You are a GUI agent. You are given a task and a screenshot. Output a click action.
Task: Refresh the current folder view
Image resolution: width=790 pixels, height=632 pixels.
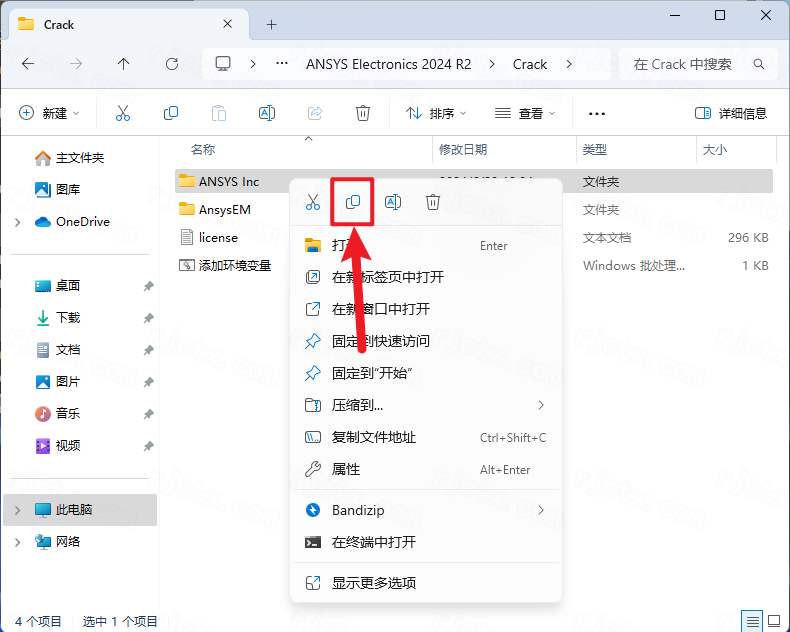coord(172,64)
